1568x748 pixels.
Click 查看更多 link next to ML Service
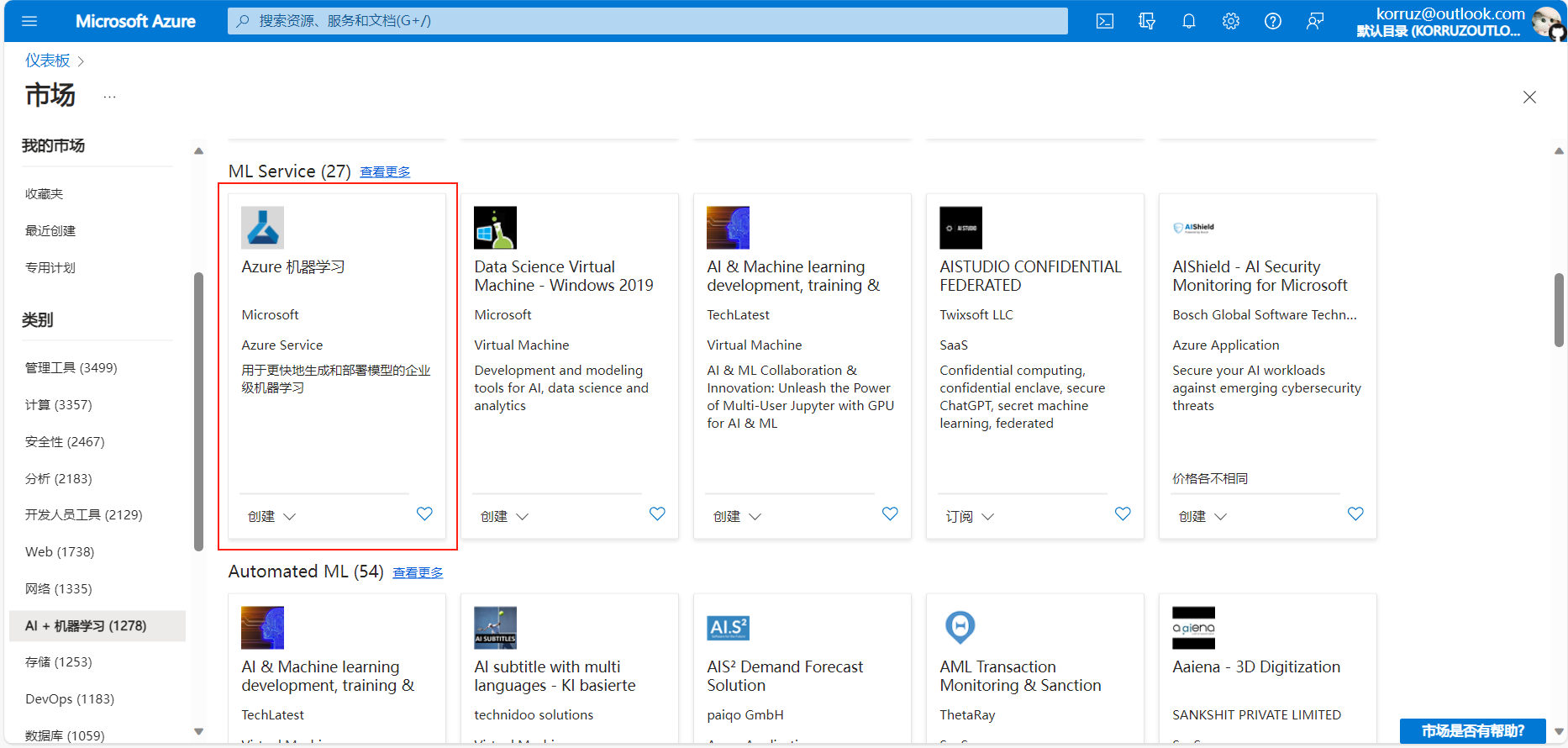pyautogui.click(x=385, y=171)
